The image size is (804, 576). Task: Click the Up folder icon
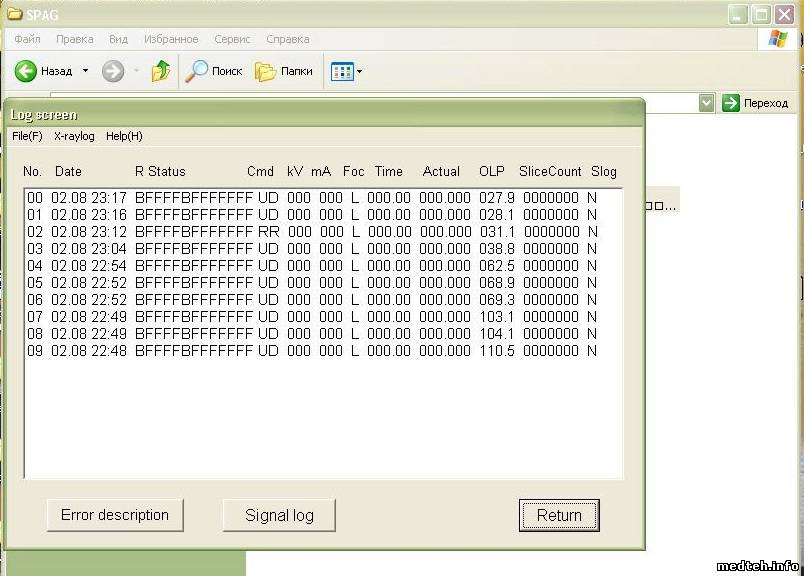point(160,71)
